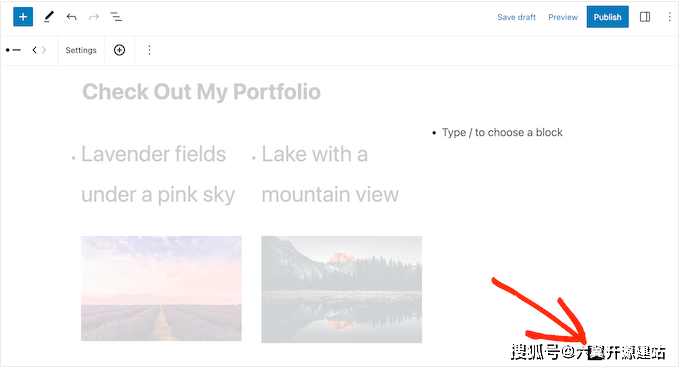680x369 pixels.
Task: Open the block Settings toolbar item
Action: (81, 50)
